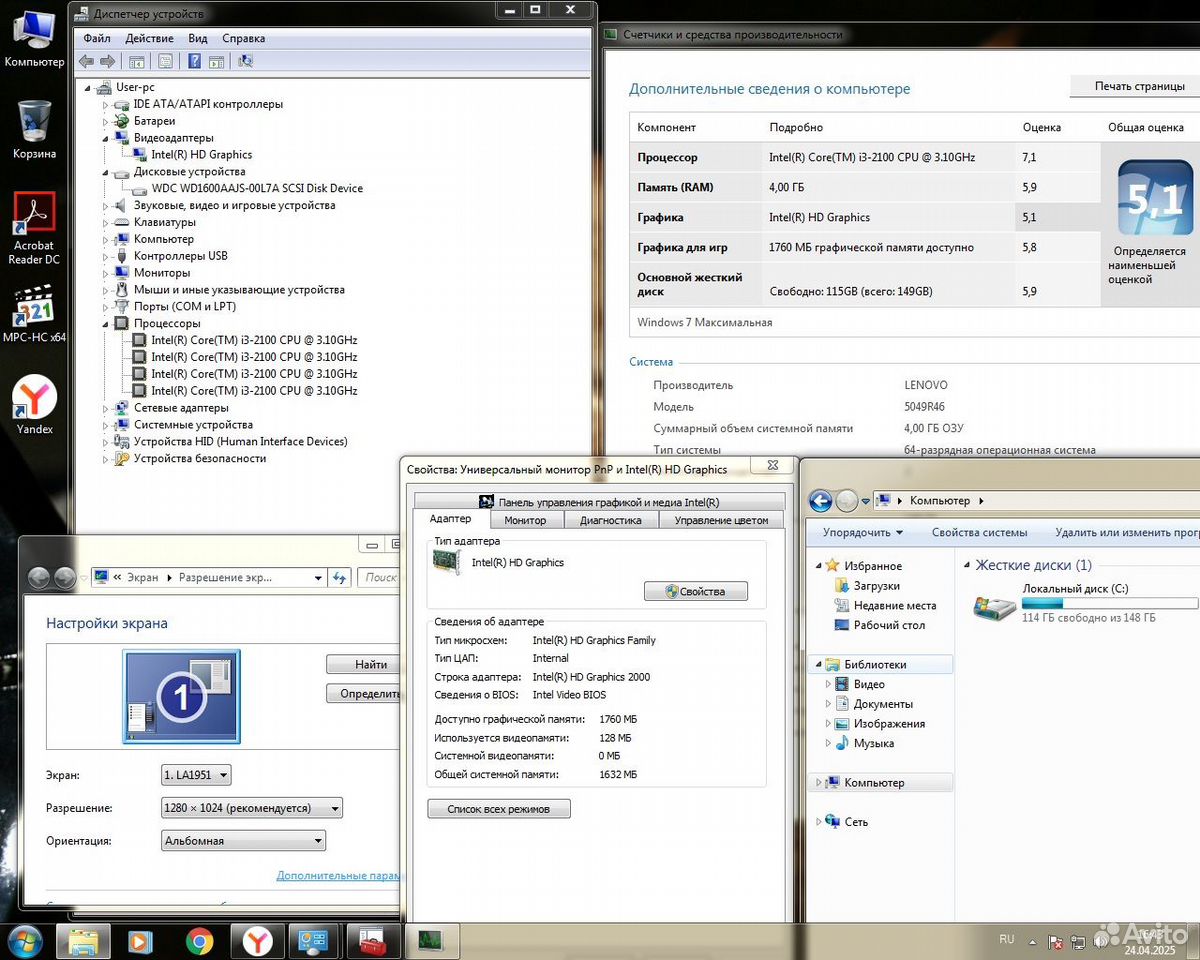Open Справка menu in Device Manager
This screenshot has height=960, width=1200.
point(244,38)
